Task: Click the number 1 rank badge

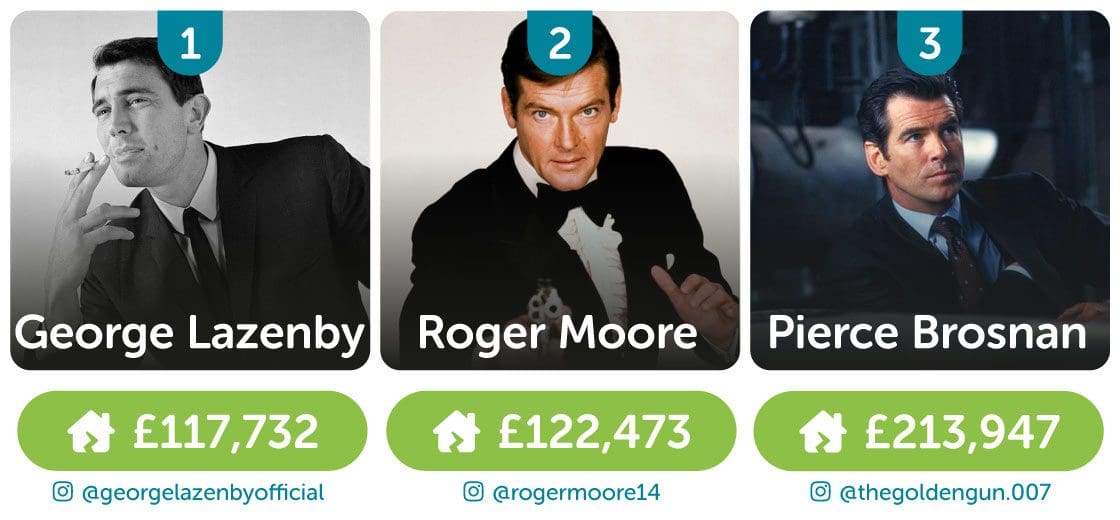Action: point(189,43)
